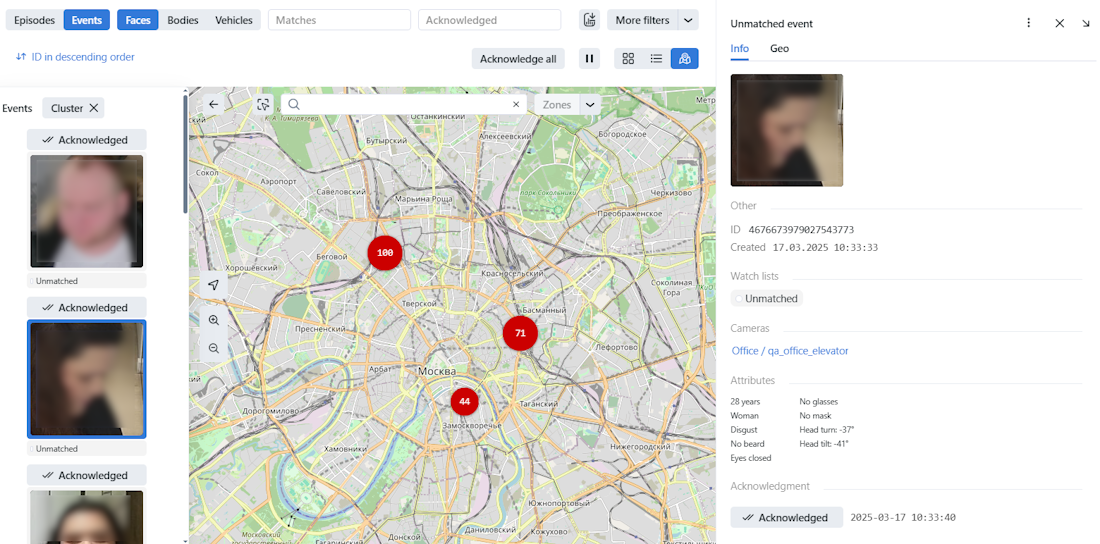The width and height of the screenshot is (1100, 544).
Task: Open the Office / qa_office_elevator camera link
Action: pos(790,351)
